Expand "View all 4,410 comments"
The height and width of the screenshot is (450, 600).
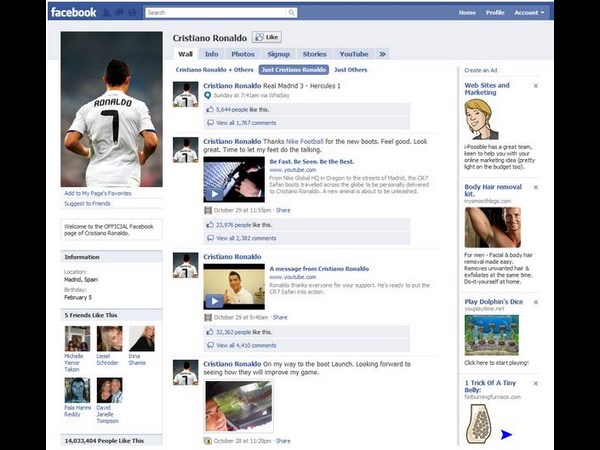tap(246, 346)
